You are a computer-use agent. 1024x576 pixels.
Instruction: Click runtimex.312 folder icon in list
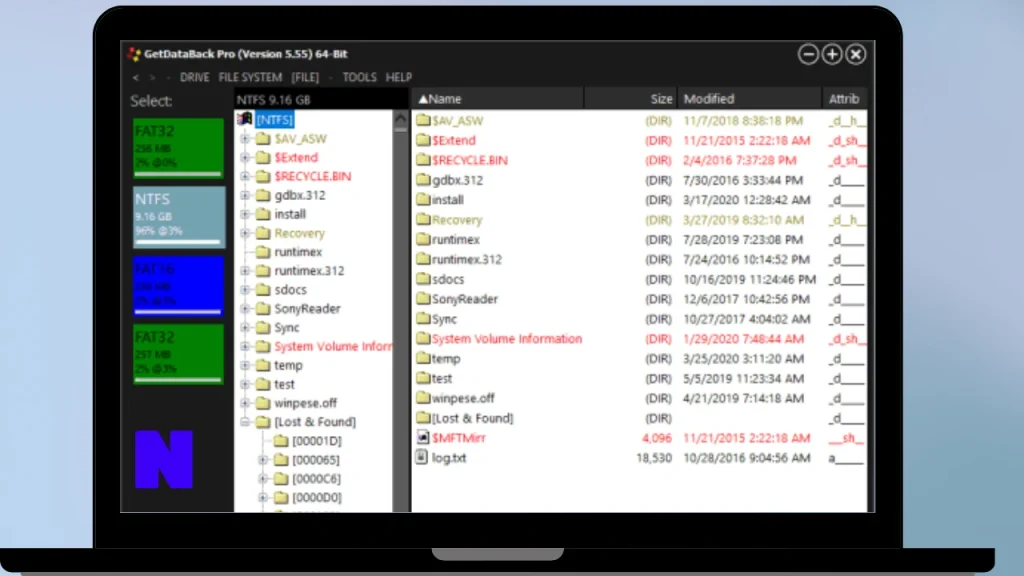[x=423, y=259]
